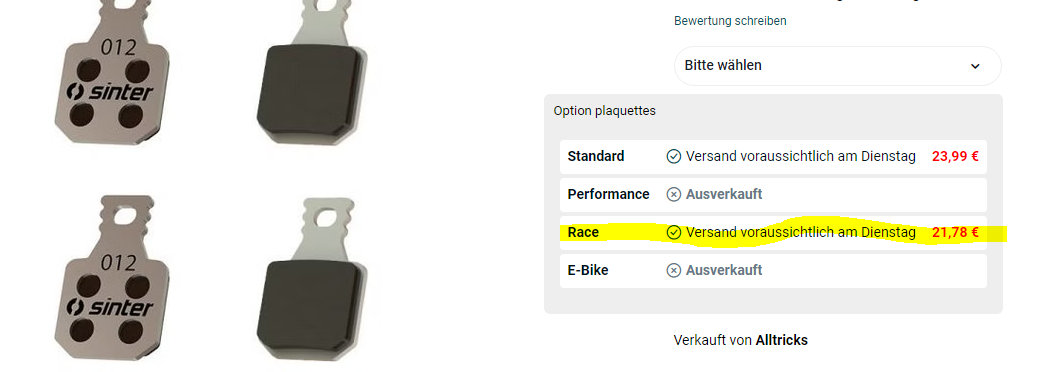This screenshot has height=372, width=1053.
Task: Choose the sold-out E-Bike option
Action: 773,271
